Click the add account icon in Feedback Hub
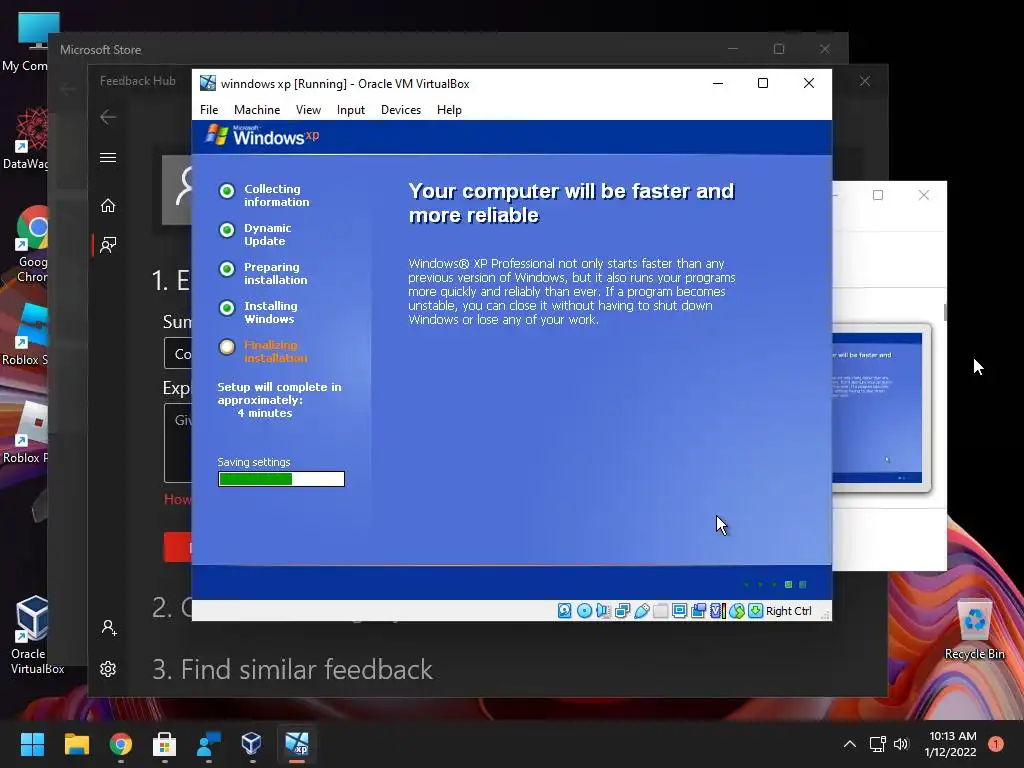This screenshot has height=768, width=1024. point(108,628)
